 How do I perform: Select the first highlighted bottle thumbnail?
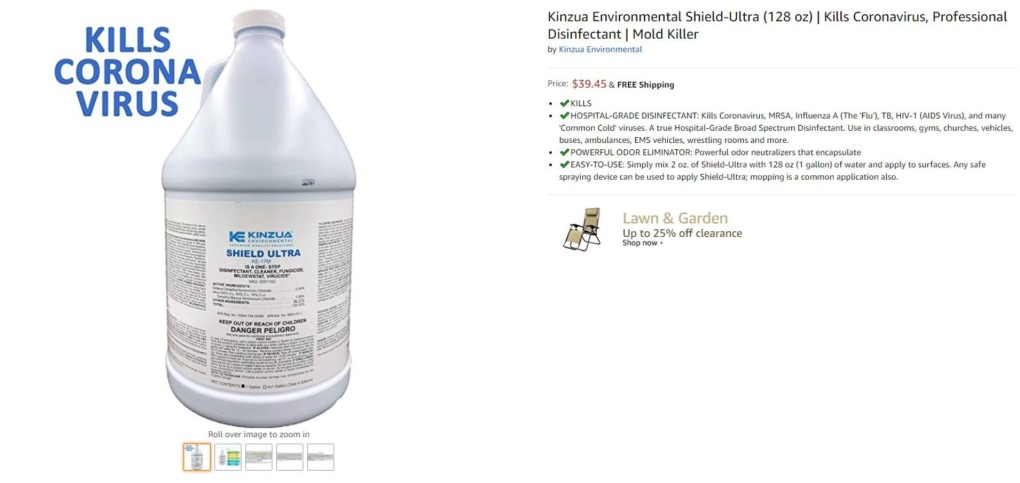[x=196, y=457]
